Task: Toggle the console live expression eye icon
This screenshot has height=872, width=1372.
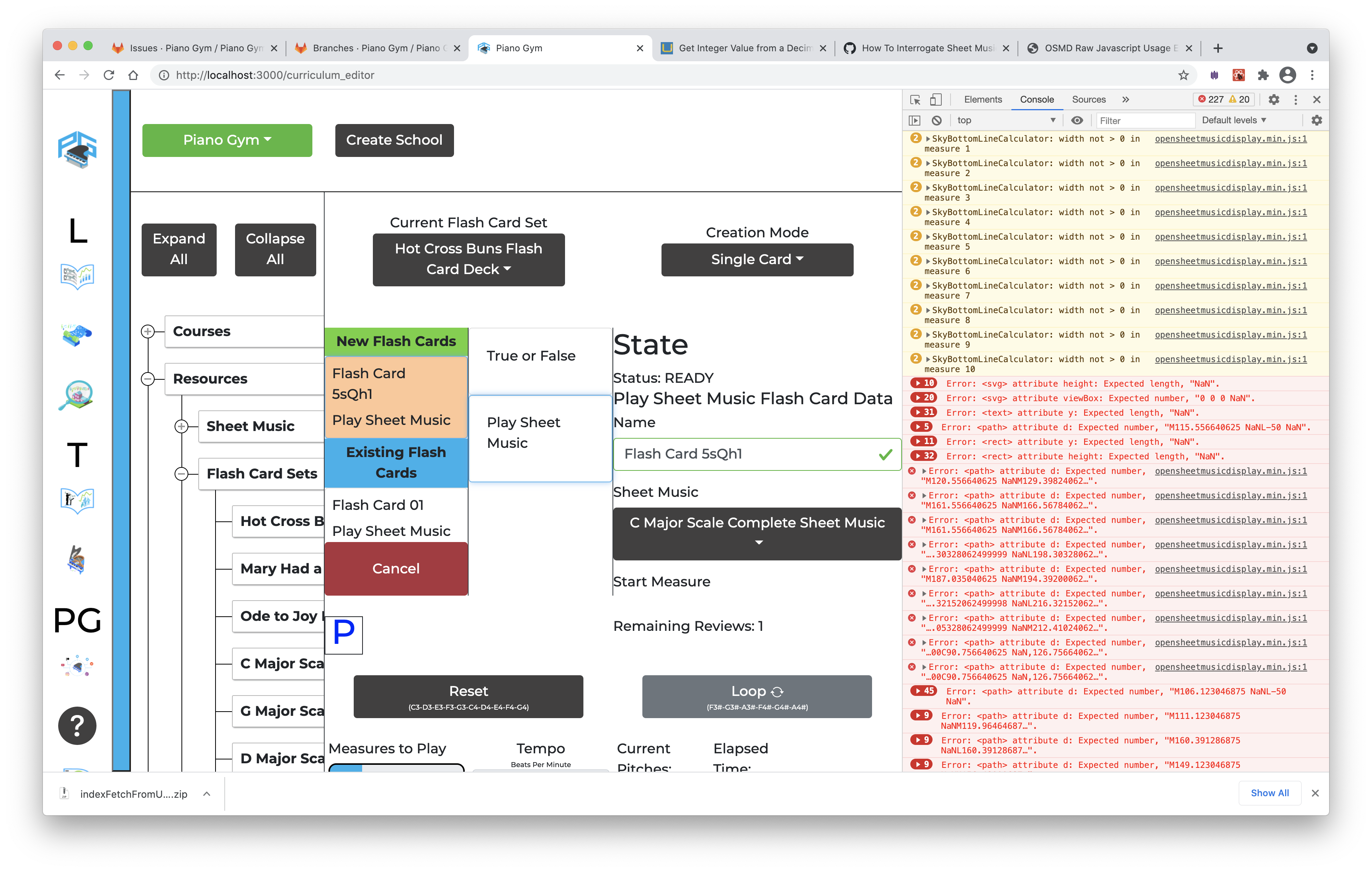Action: [1076, 120]
